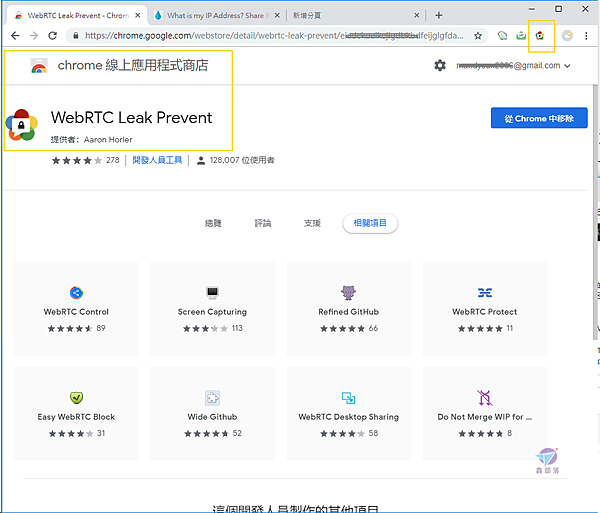This screenshot has width=600, height=513.
Task: Open a new browser tab with plus
Action: coord(439,15)
